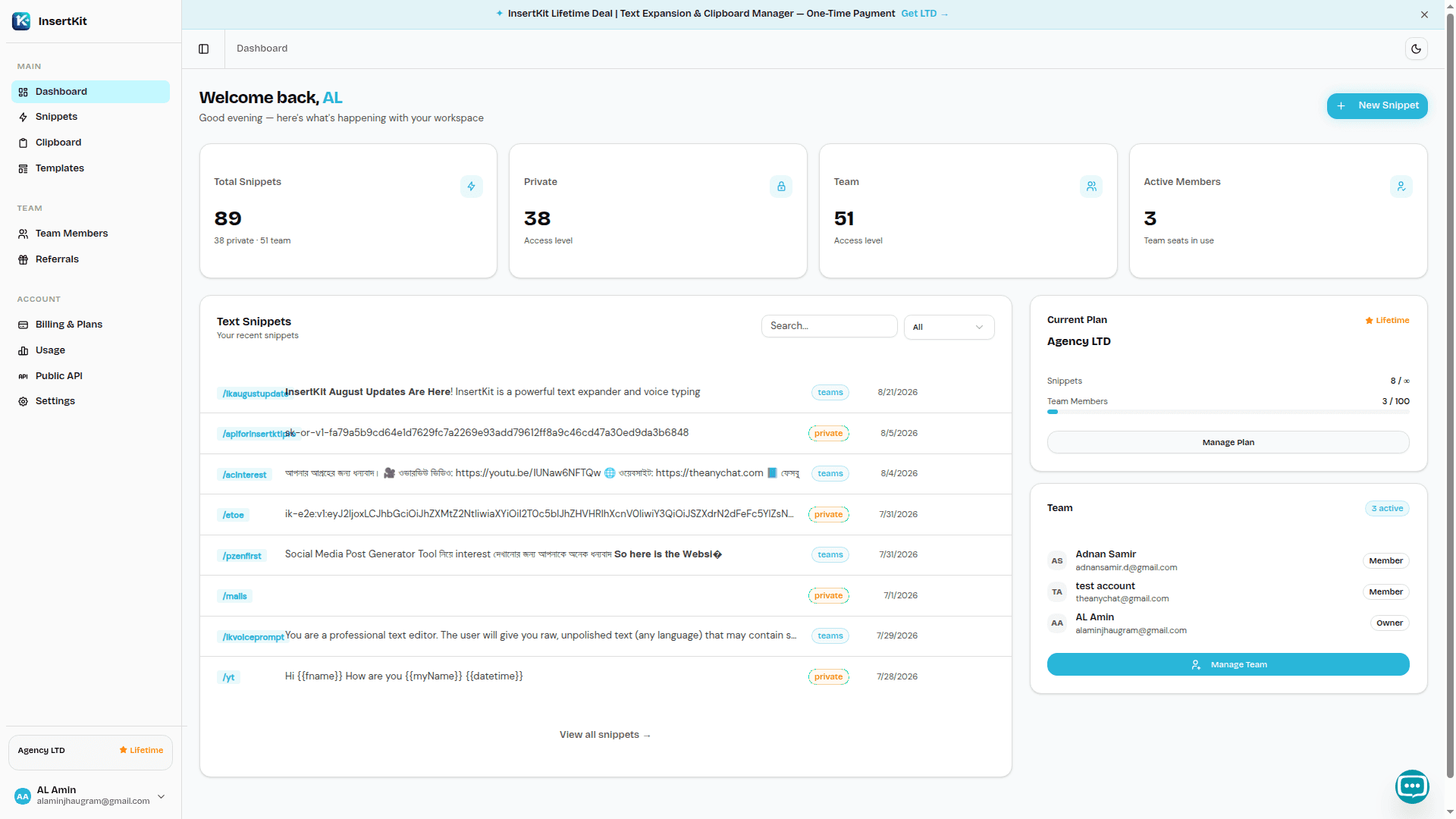Viewport: 1456px width, 819px height.
Task: Click the theanychat@gmail.com email
Action: (1122, 599)
